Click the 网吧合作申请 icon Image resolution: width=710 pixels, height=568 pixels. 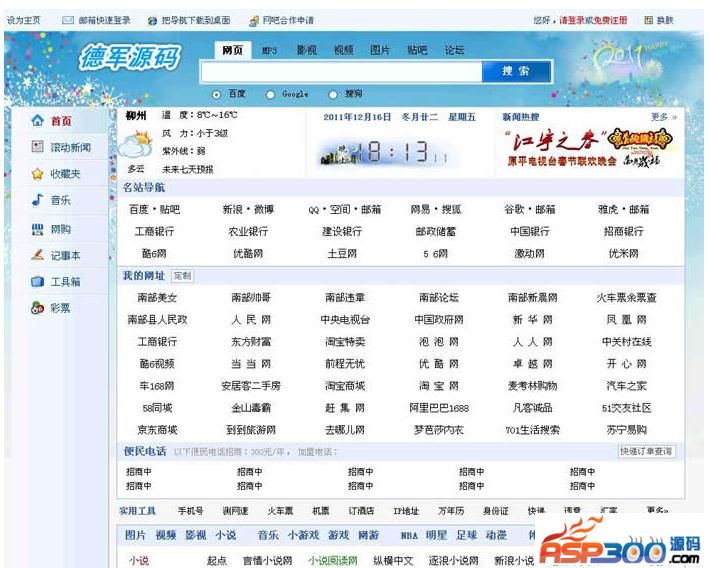254,20
